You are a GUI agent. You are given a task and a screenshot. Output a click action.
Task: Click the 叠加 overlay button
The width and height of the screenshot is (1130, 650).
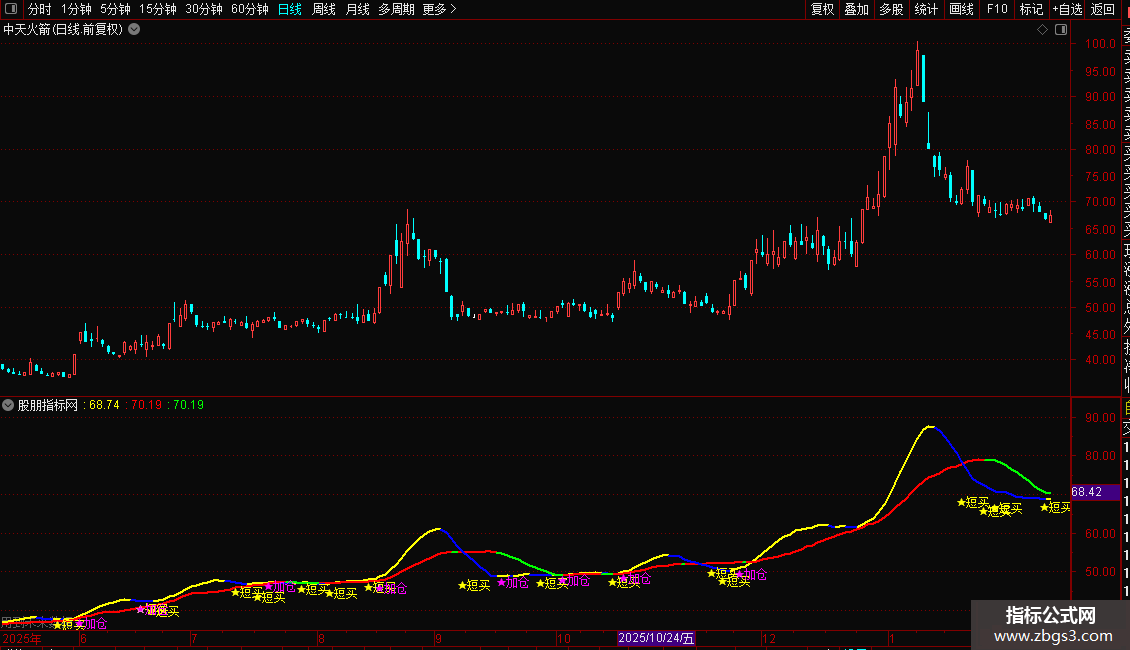point(857,9)
